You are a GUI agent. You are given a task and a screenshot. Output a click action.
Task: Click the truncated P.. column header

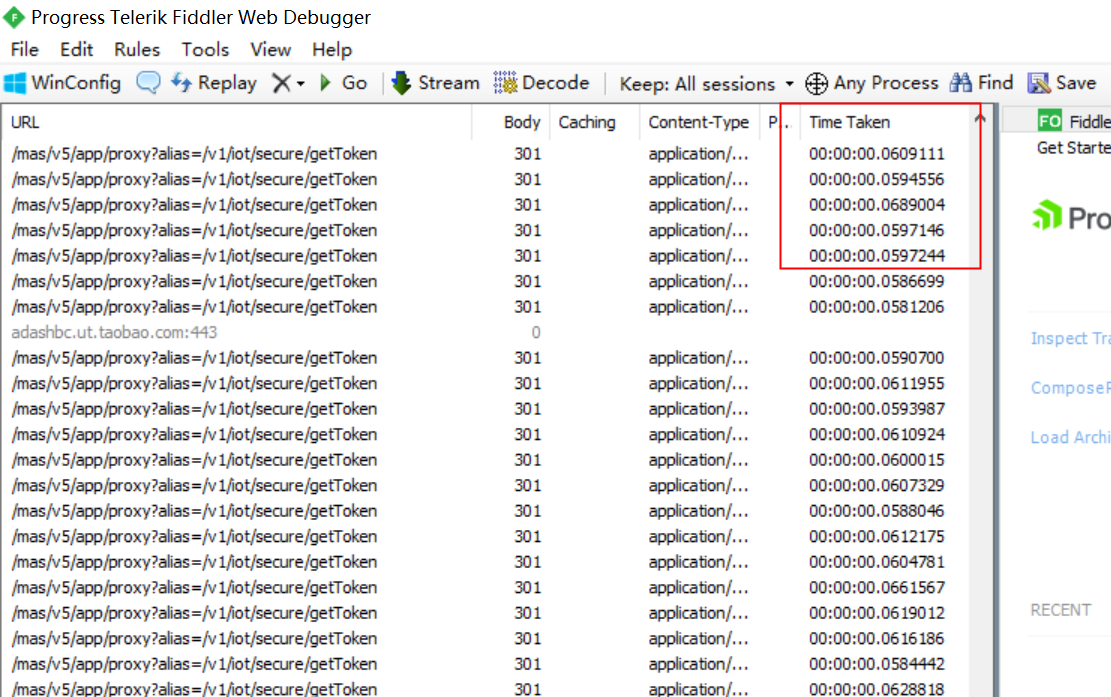tap(779, 123)
